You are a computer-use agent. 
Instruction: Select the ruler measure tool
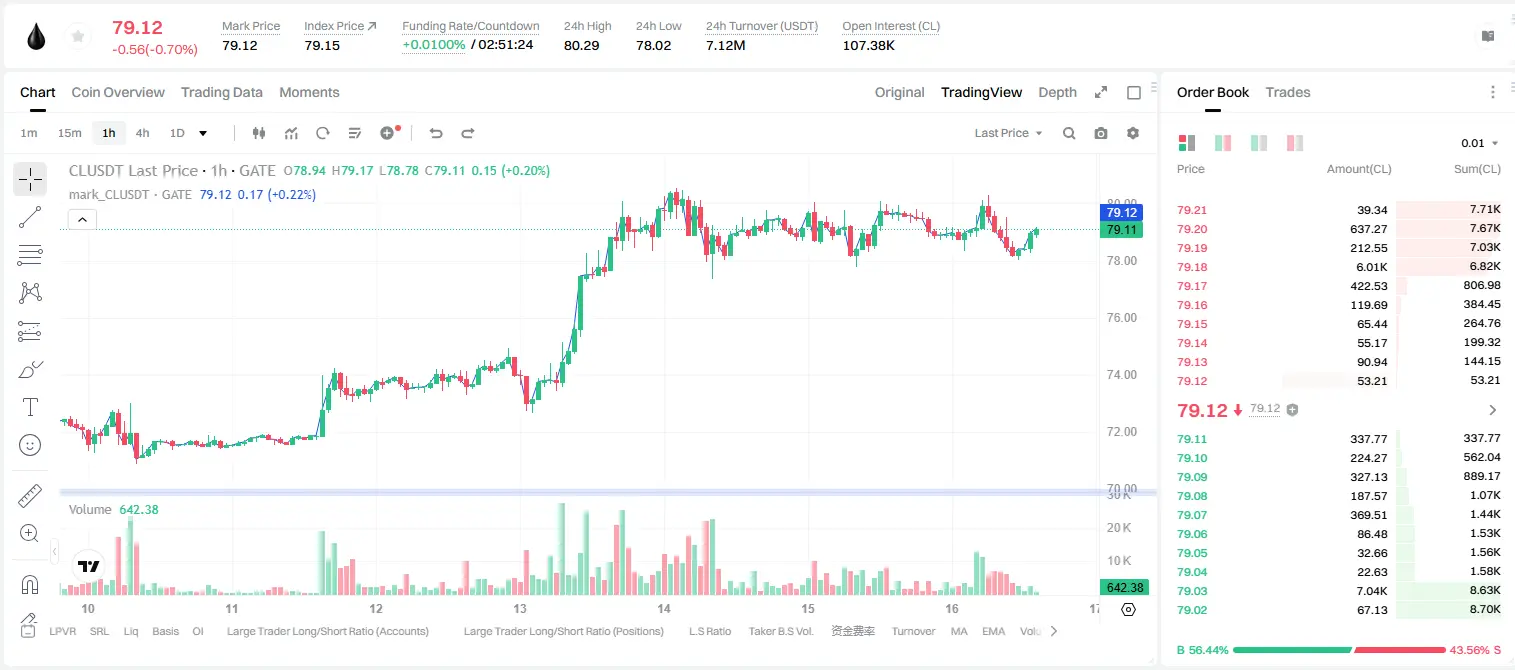click(x=30, y=495)
